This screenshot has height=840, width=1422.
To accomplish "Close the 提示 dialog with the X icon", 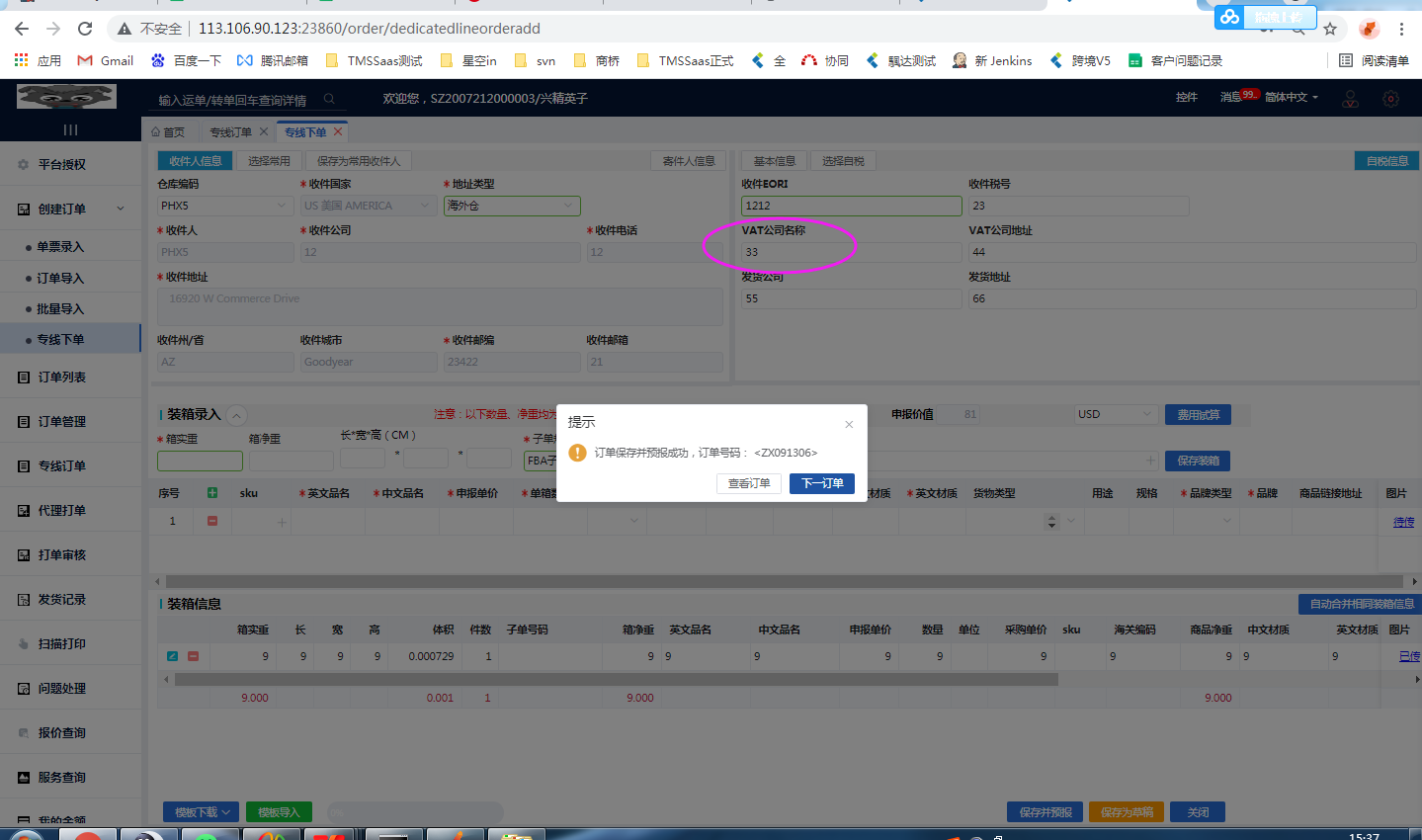I will click(848, 424).
